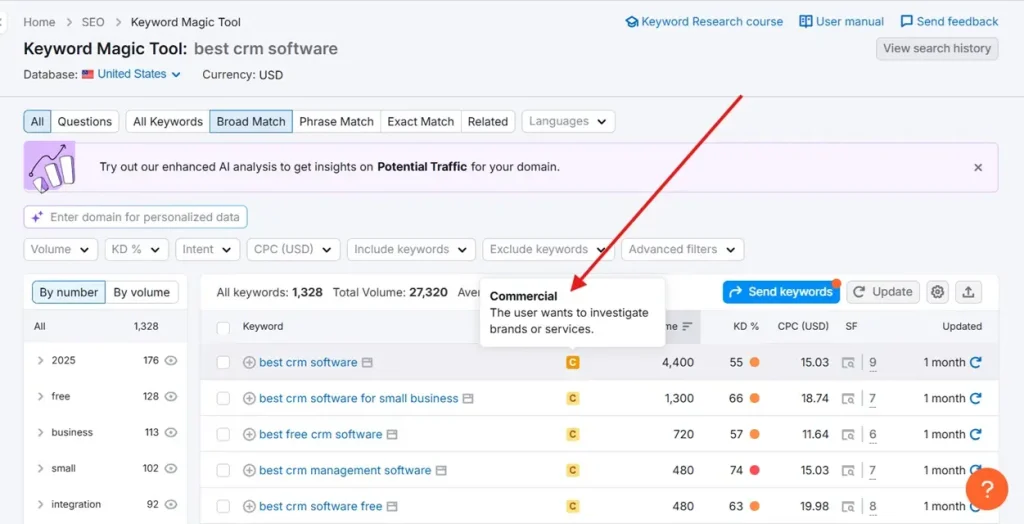Add 'best crm management software' via plus icon

[249, 470]
